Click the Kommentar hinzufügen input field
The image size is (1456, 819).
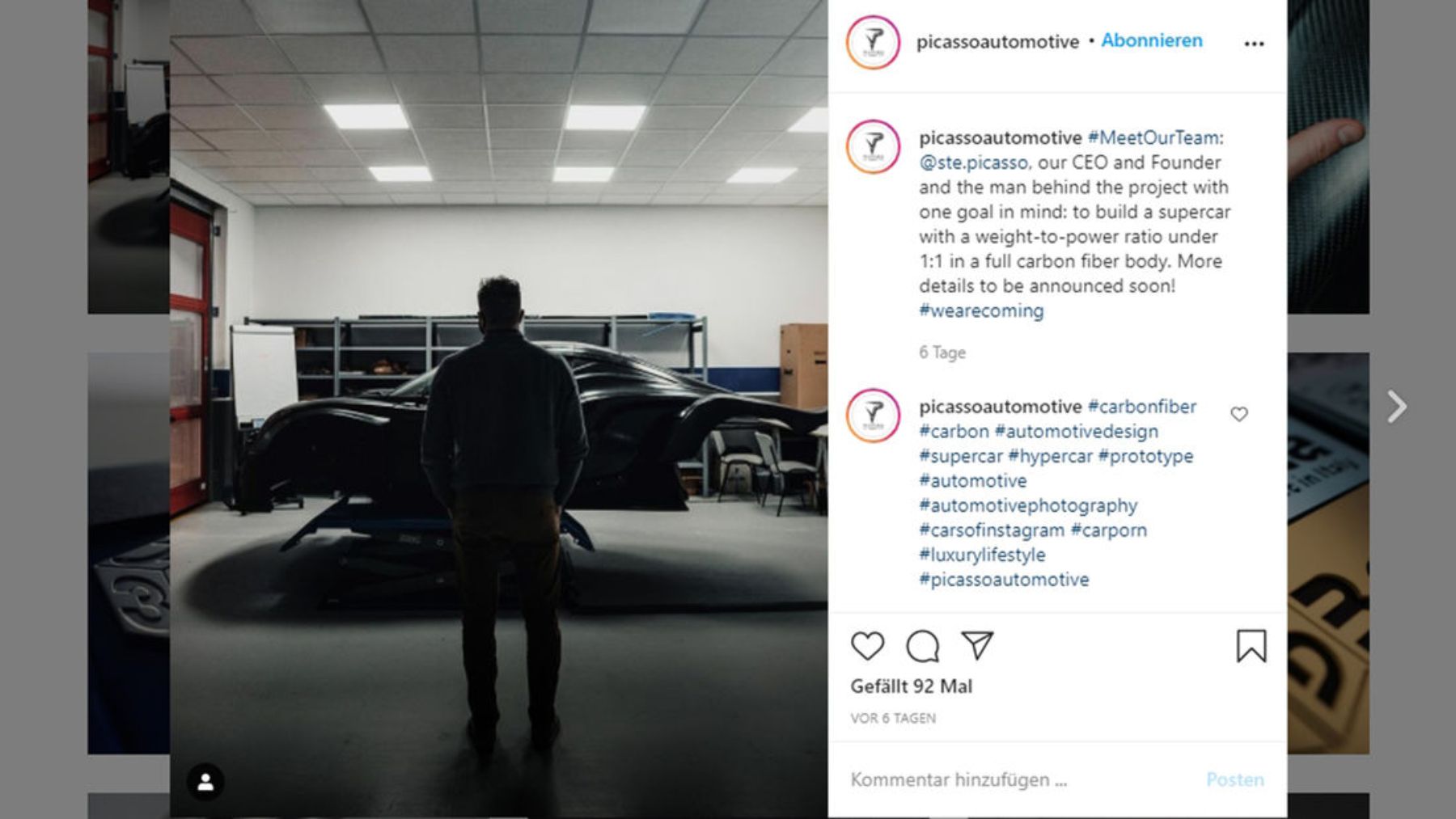1019,779
